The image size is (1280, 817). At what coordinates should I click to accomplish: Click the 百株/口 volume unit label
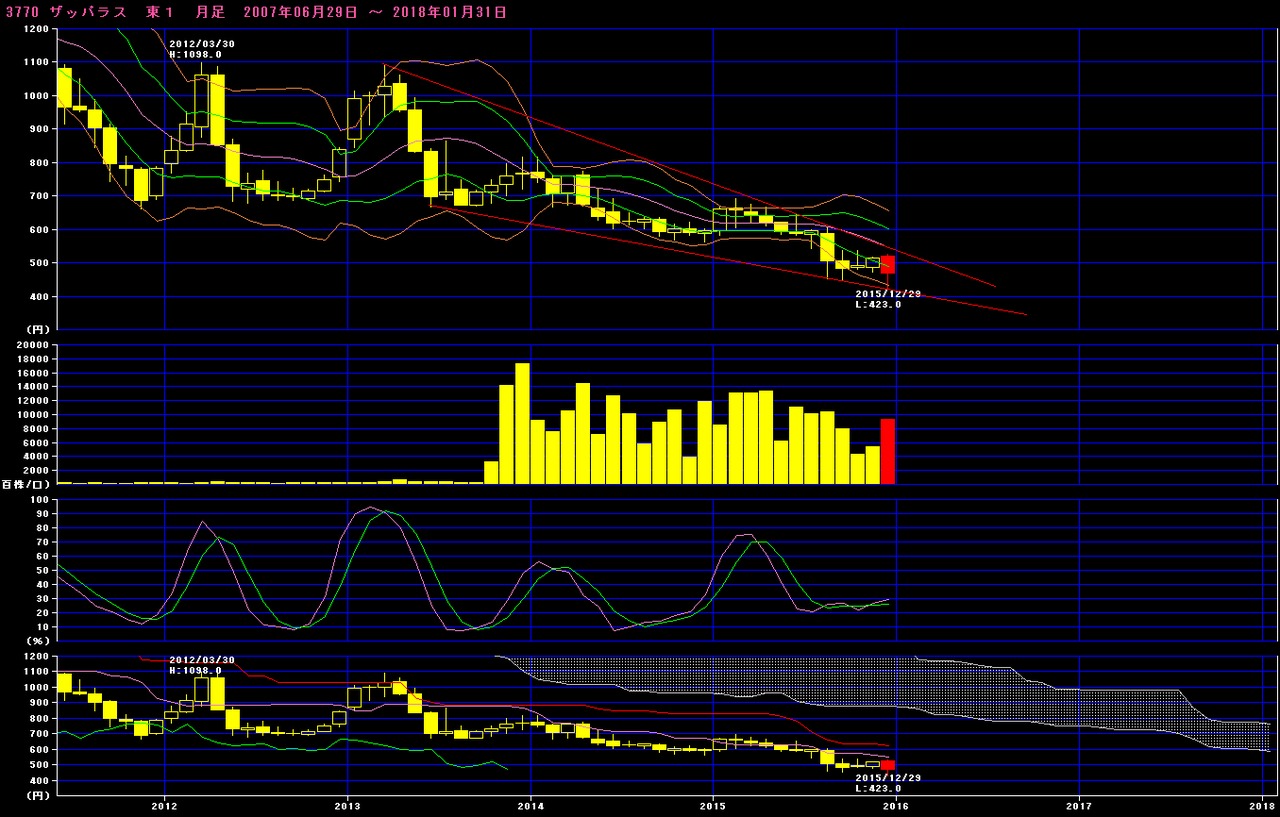point(25,484)
